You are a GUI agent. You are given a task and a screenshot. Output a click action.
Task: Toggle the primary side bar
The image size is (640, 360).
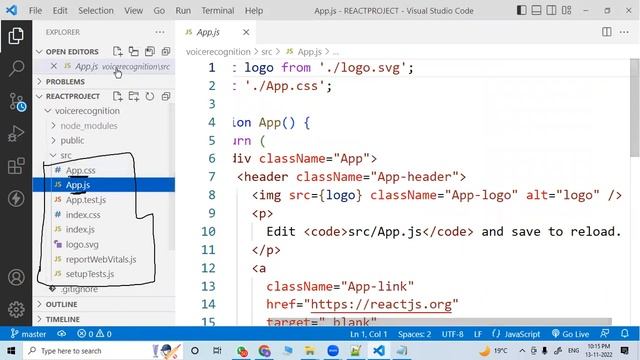[522, 10]
